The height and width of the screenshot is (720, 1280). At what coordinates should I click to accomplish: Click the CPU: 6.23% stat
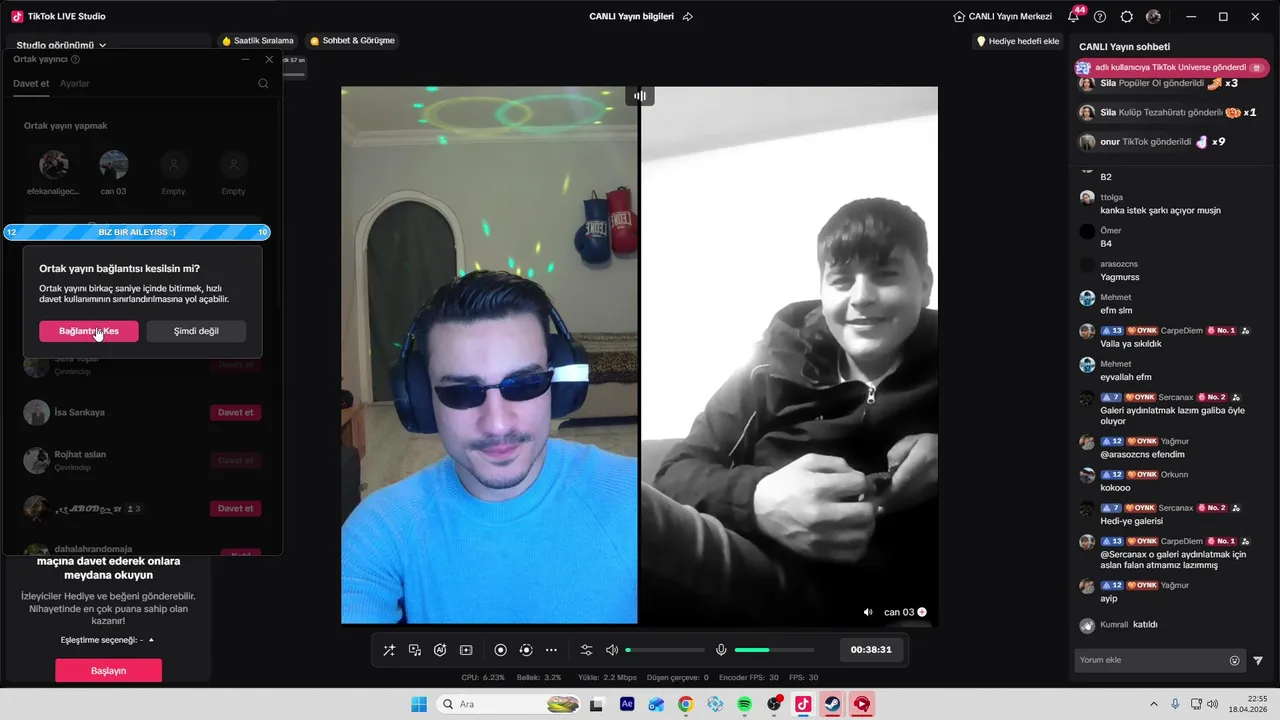483,677
